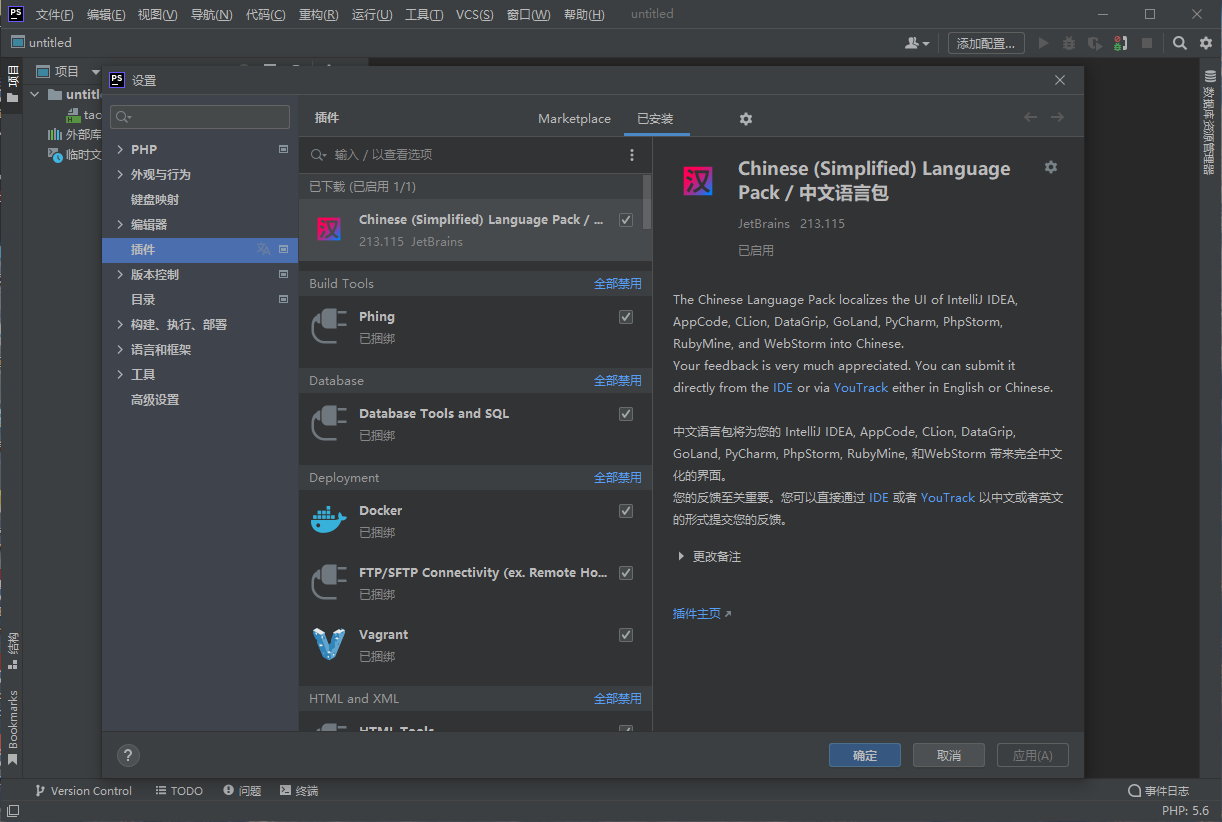1222x822 pixels.
Task: Click the plugin search field
Action: (x=465, y=155)
